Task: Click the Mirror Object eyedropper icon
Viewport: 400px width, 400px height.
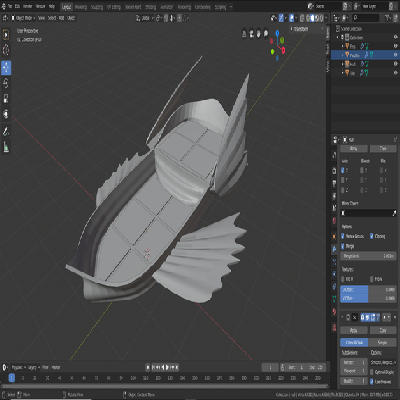Action: point(394,213)
